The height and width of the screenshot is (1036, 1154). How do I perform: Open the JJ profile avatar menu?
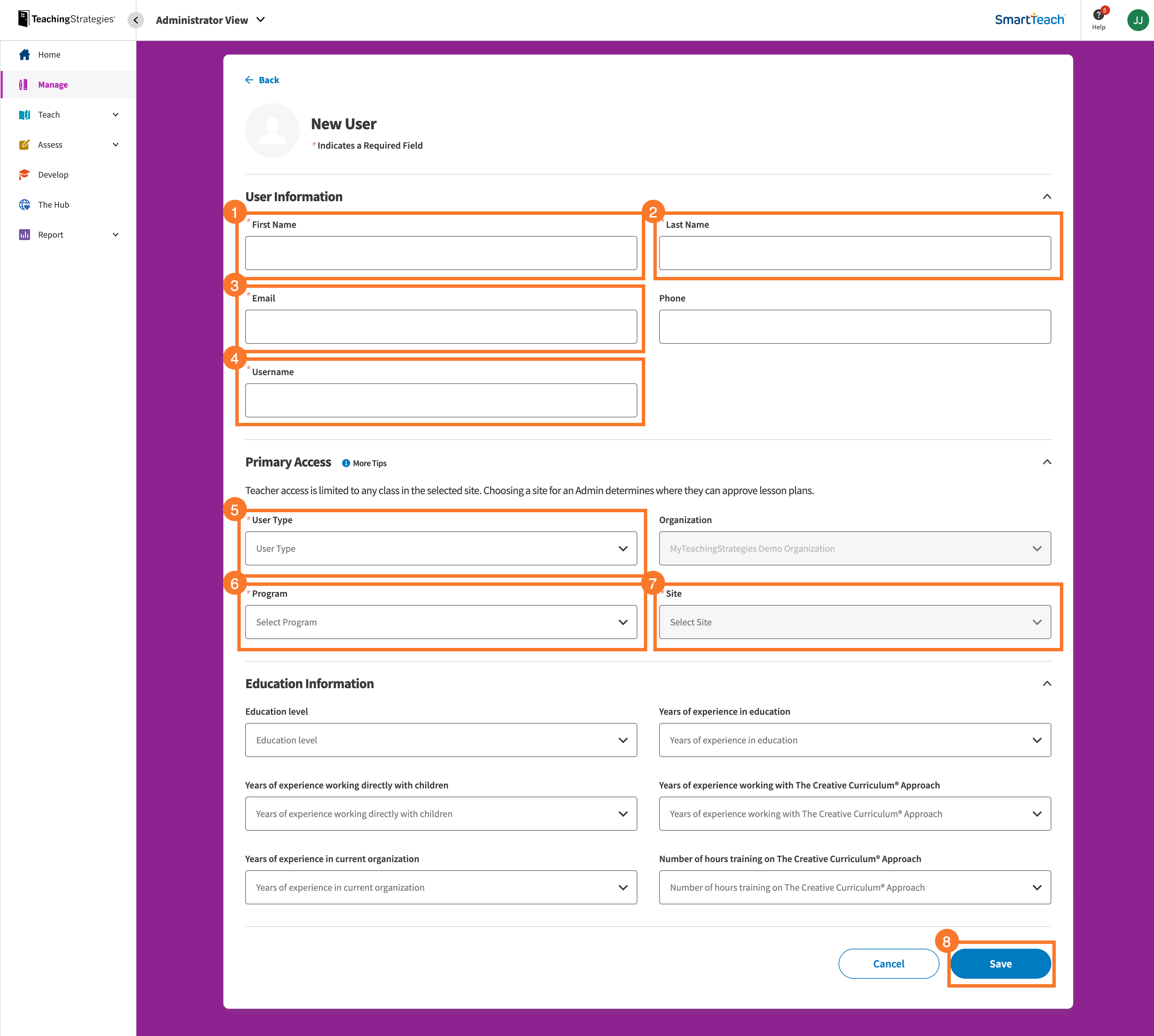1138,20
